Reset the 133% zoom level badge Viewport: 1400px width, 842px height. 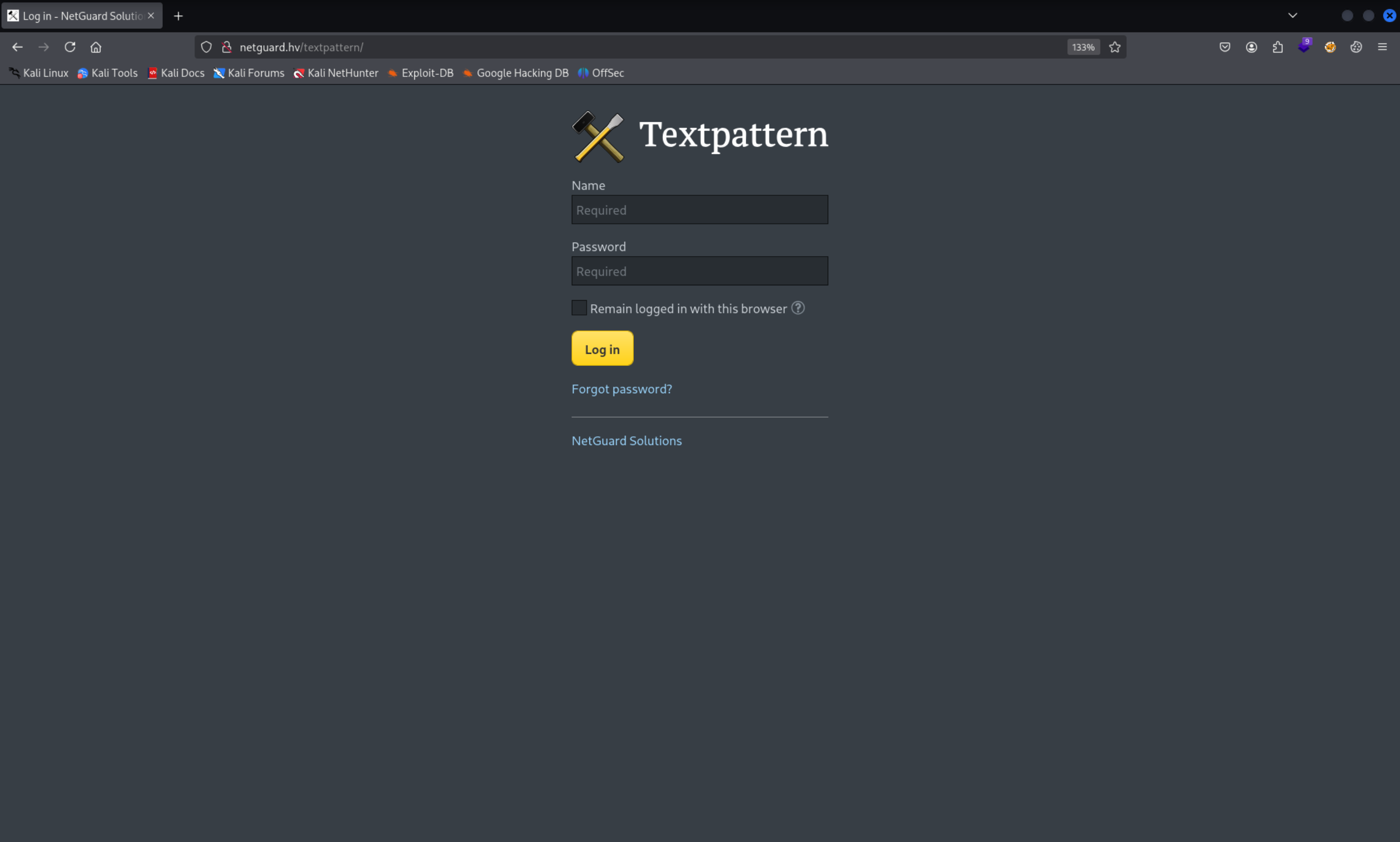click(1083, 47)
